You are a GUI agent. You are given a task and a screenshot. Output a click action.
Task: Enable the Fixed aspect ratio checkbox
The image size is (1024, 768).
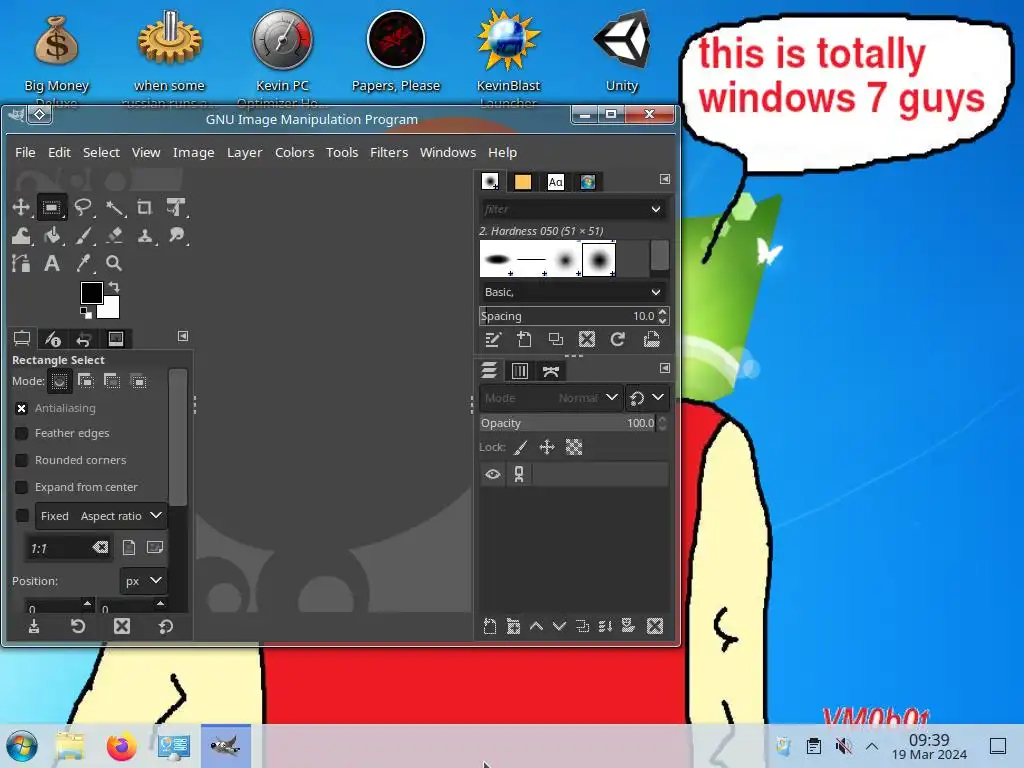(x=22, y=515)
